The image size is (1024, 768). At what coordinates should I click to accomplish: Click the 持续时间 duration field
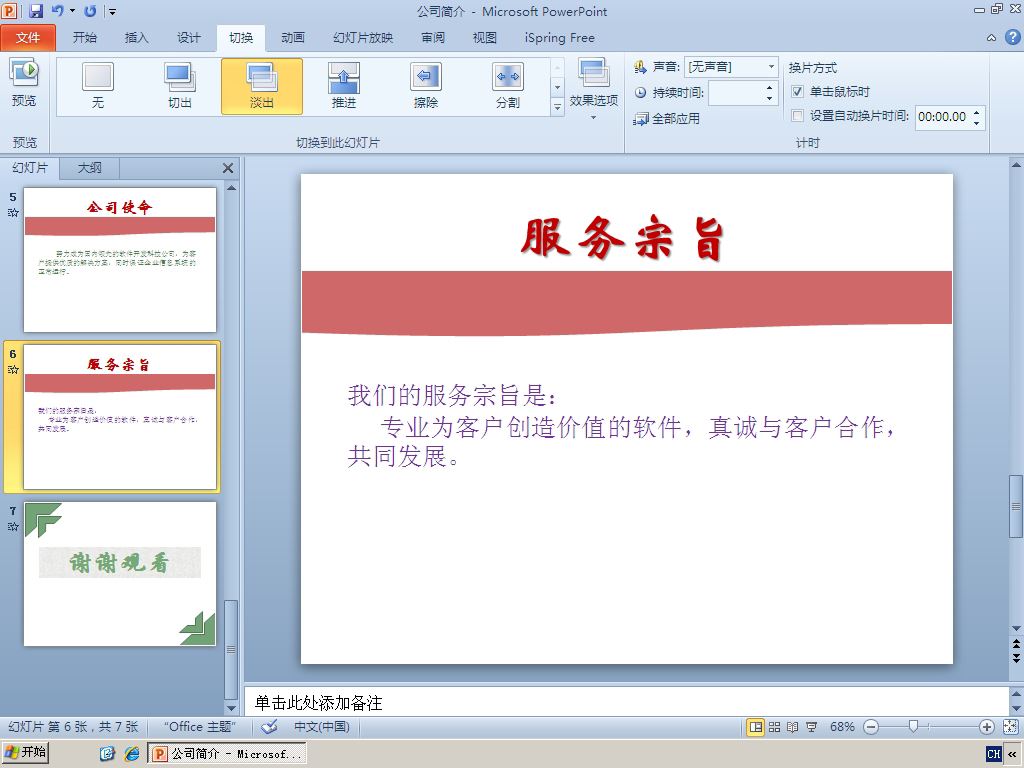click(x=736, y=93)
